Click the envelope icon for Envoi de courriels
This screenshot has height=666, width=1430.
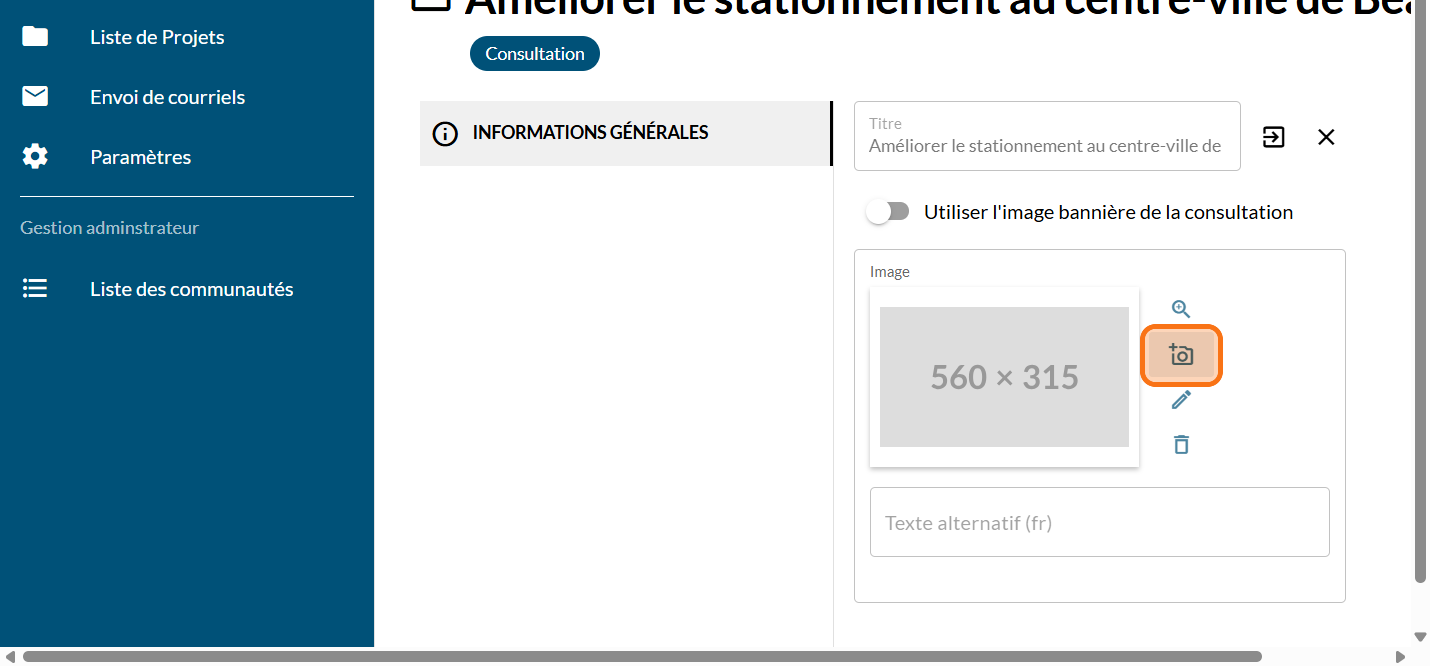[35, 97]
